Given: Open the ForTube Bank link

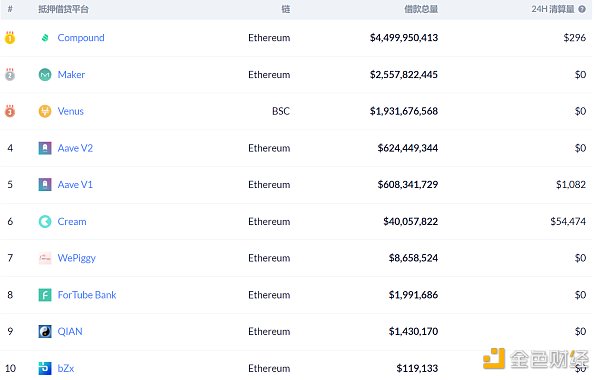Looking at the screenshot, I should click(x=87, y=295).
